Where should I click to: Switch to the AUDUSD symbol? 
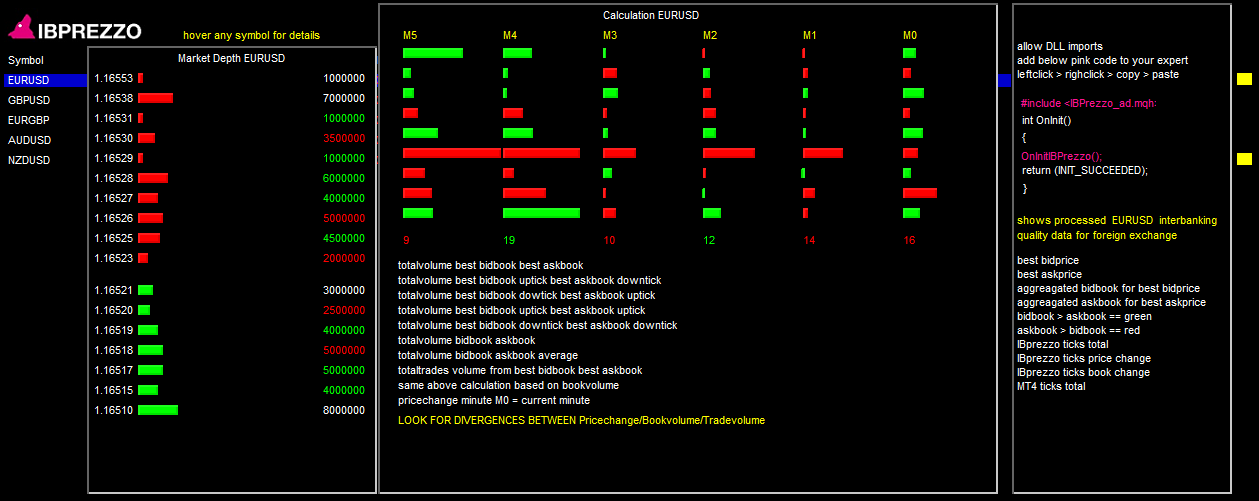(x=29, y=140)
